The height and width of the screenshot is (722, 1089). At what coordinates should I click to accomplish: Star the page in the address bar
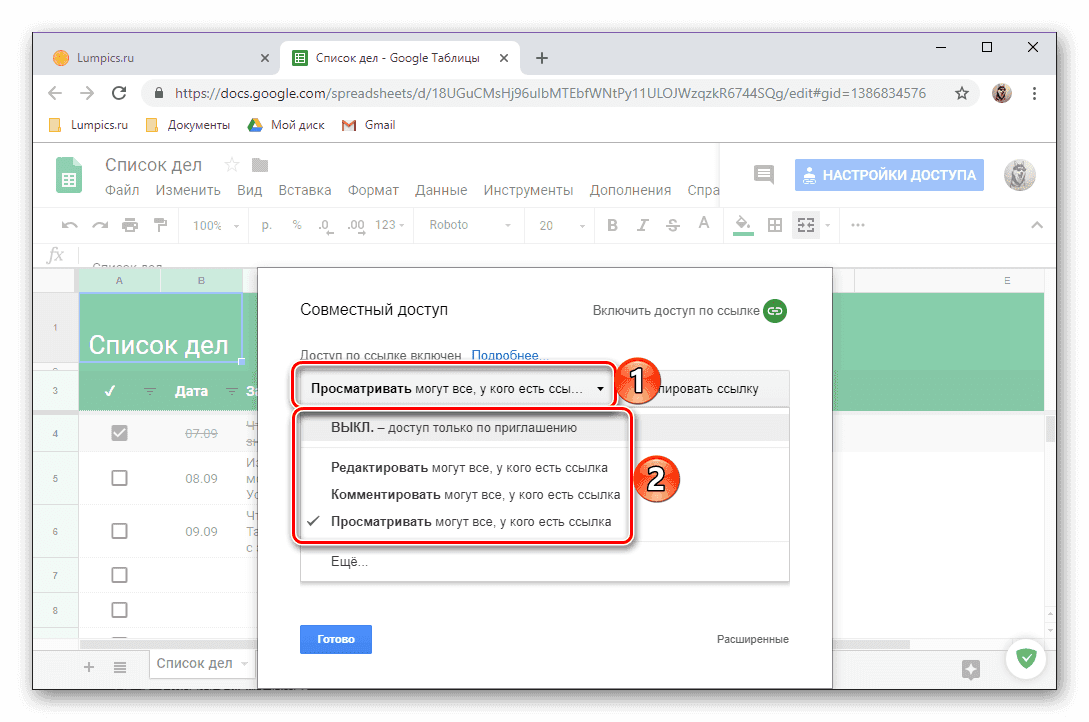[961, 92]
